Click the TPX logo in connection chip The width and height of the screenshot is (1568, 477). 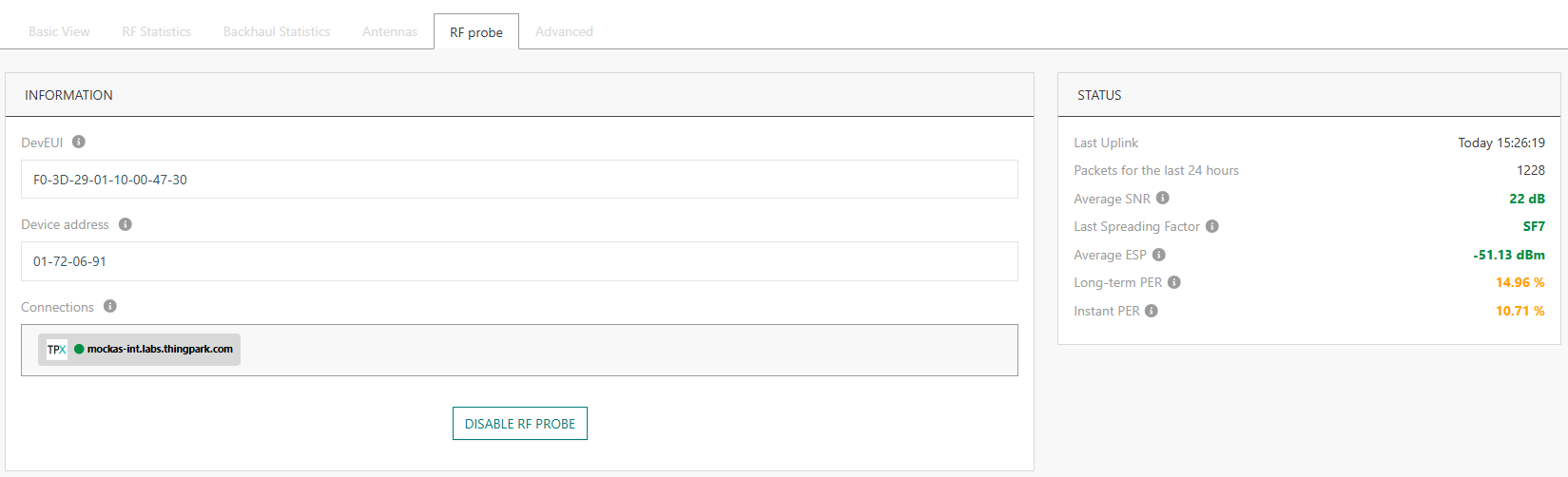click(57, 350)
